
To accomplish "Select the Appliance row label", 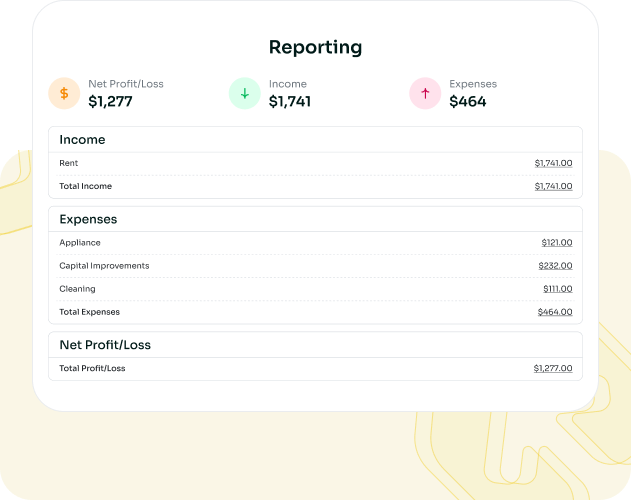I will click(80, 243).
